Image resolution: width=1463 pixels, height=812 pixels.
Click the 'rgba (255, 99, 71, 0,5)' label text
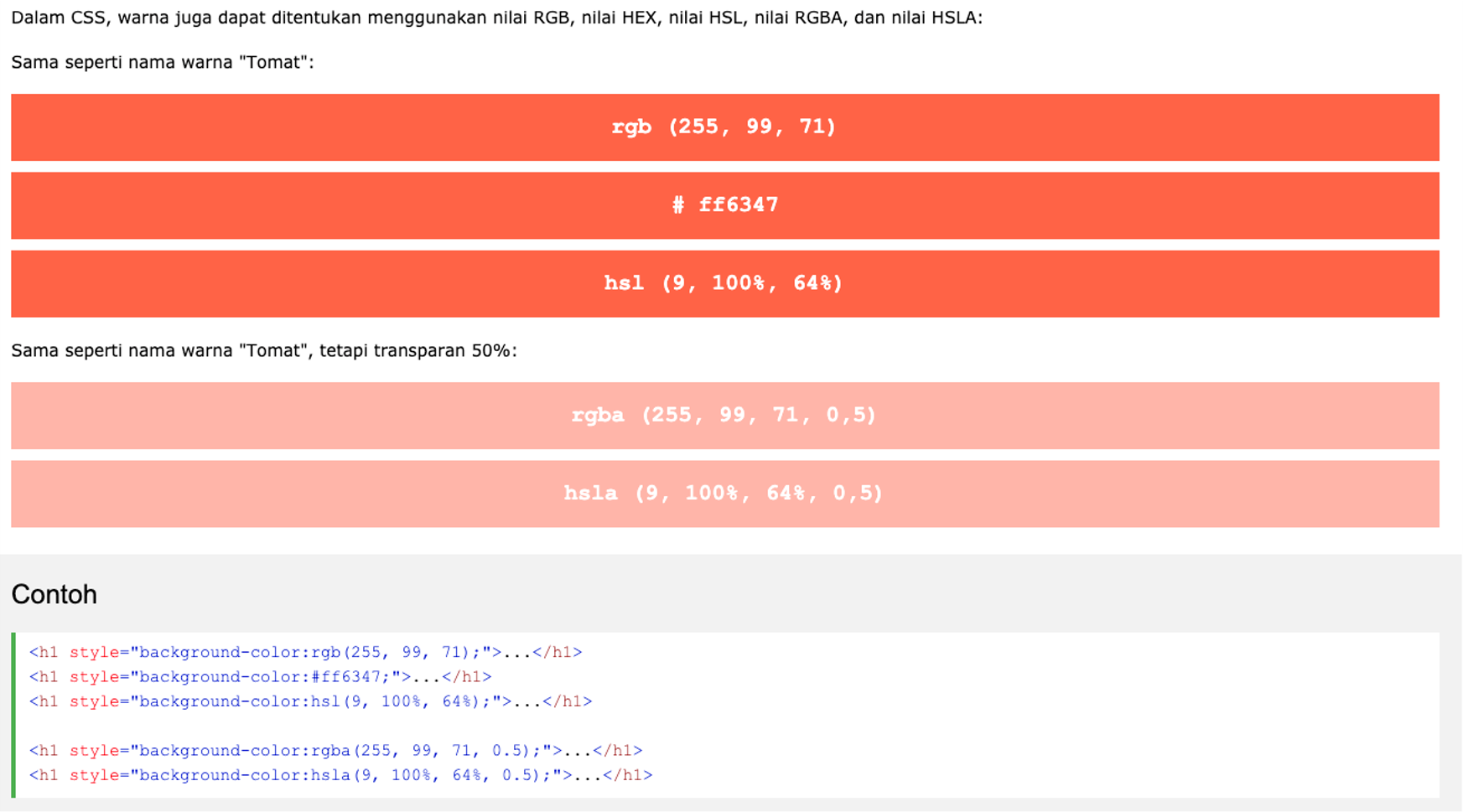coord(724,415)
